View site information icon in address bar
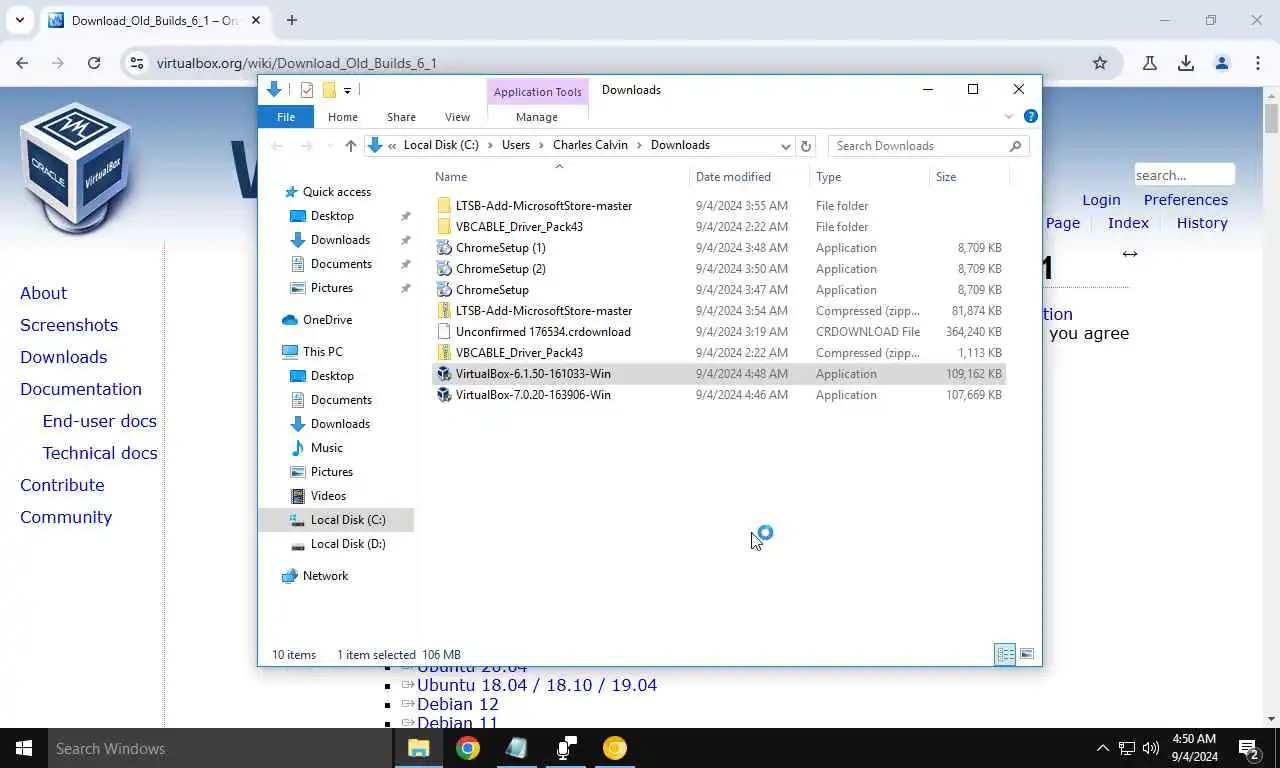Viewport: 1280px width, 768px height. (137, 63)
